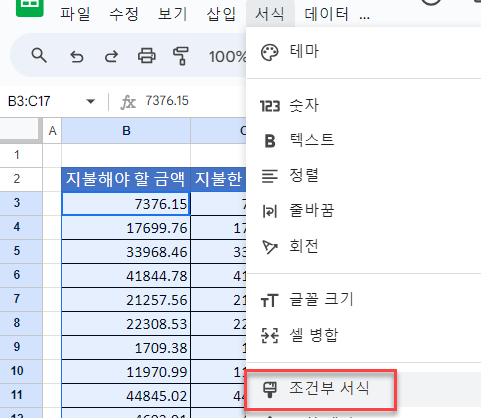
Task: Open the 데이터 menu
Action: pos(326,14)
